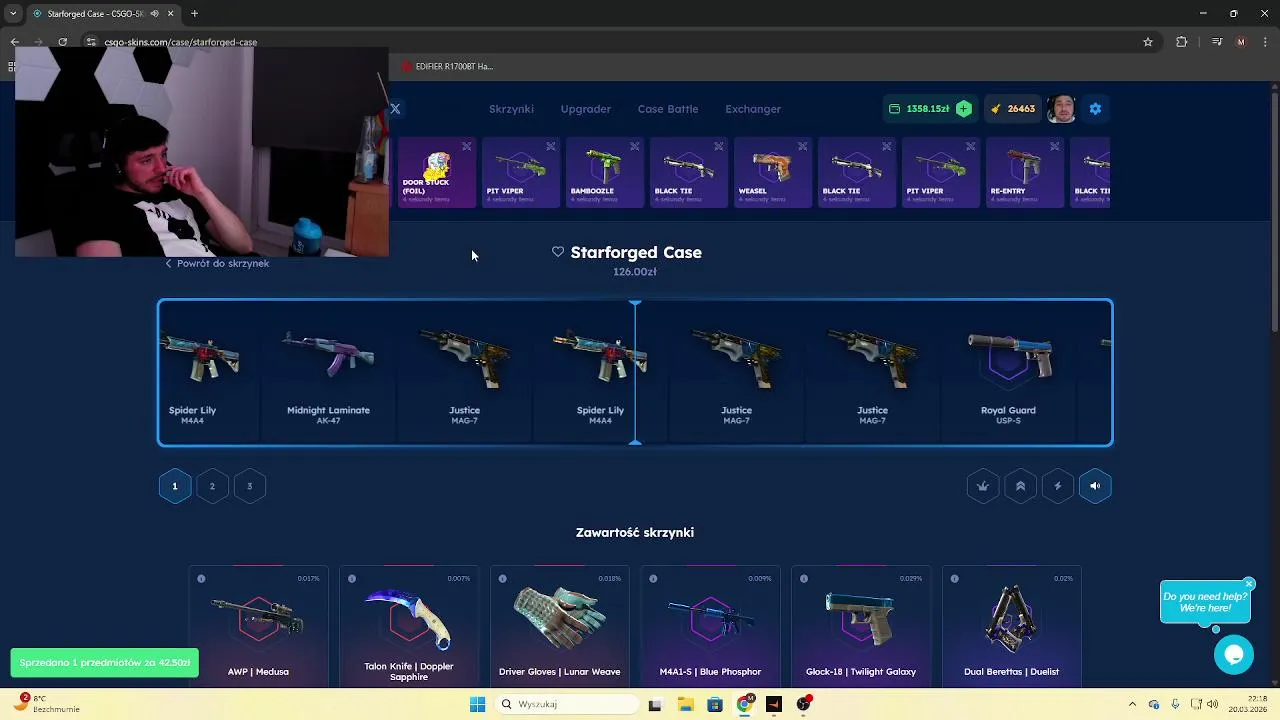Open the Skrzynki menu item
Screen dimensions: 1280x720
[x=511, y=109]
